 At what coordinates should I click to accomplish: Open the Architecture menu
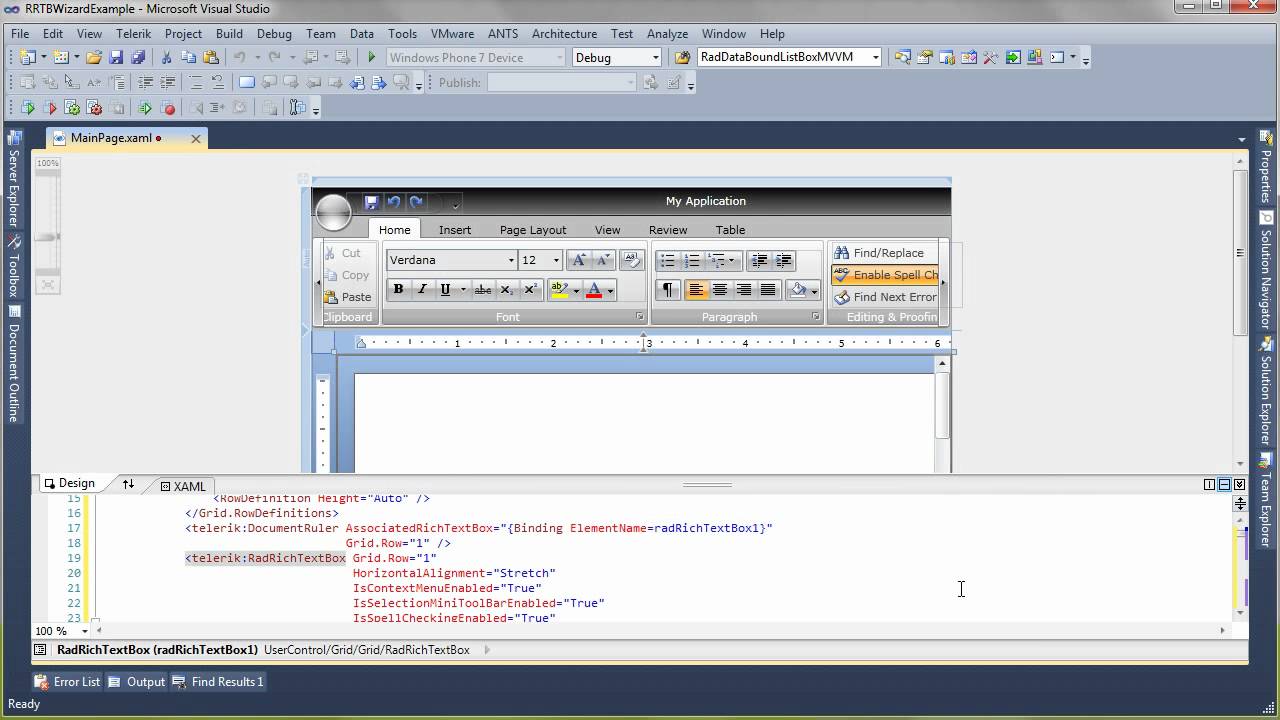click(564, 33)
